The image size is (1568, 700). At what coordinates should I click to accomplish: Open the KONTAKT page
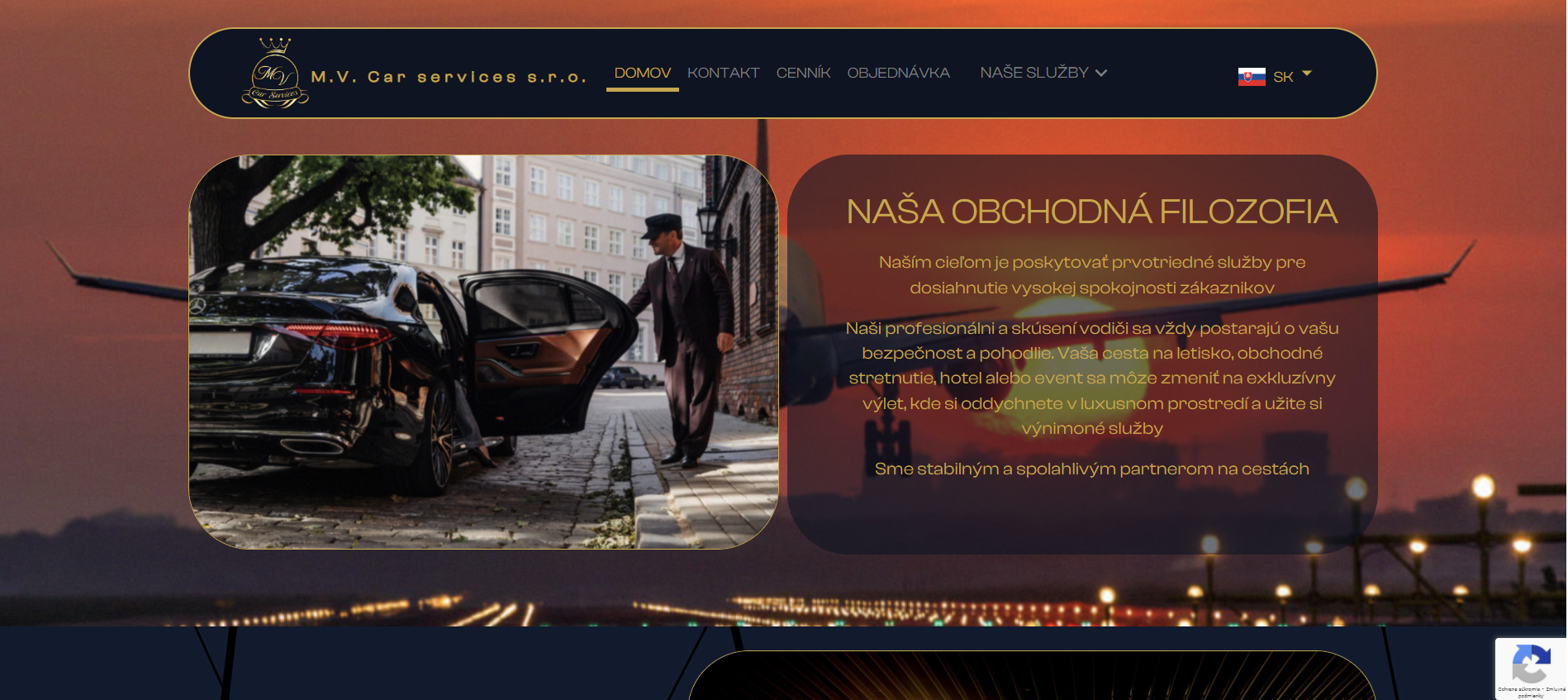(724, 73)
